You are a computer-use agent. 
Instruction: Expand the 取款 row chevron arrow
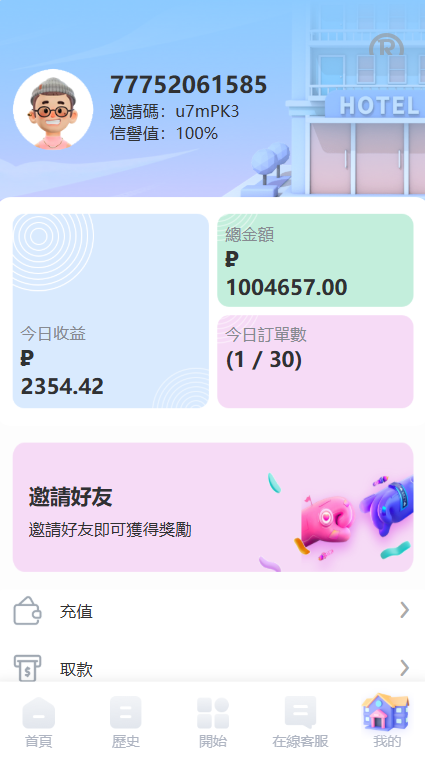404,668
